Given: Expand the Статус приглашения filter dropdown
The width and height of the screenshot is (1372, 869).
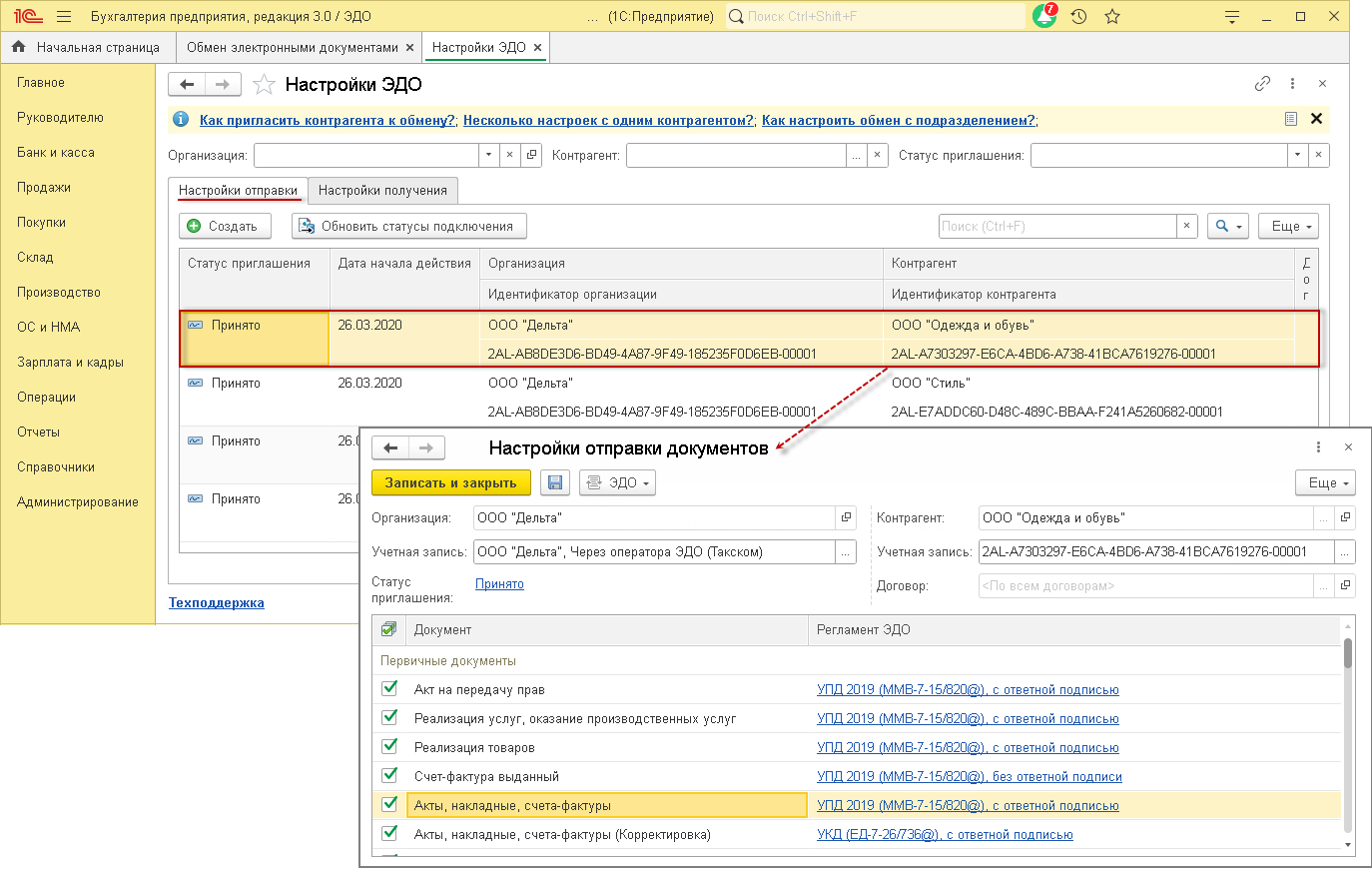Looking at the screenshot, I should click(1297, 155).
